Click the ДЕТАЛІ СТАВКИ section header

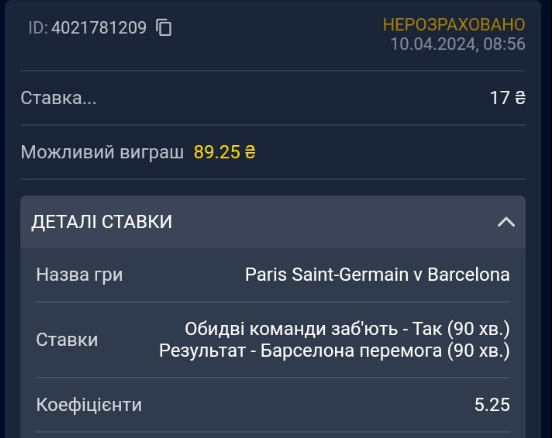[x=273, y=222]
